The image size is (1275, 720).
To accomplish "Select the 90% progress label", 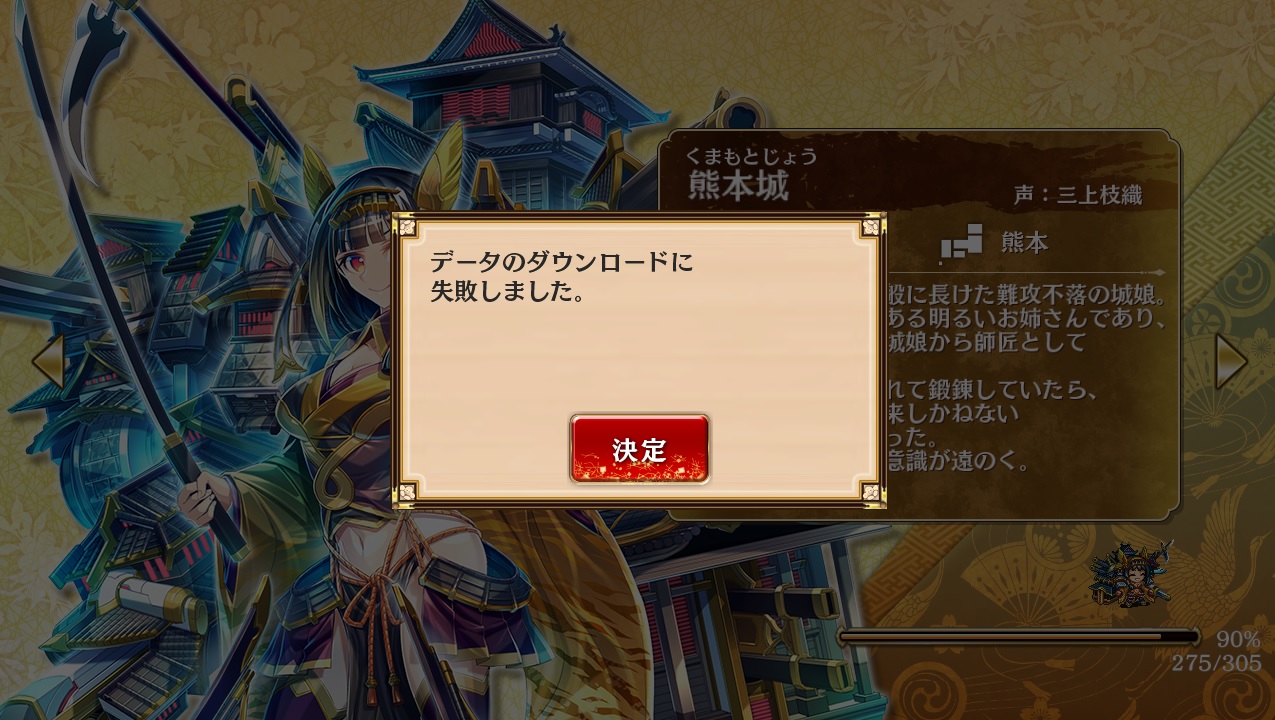I will point(1238,639).
